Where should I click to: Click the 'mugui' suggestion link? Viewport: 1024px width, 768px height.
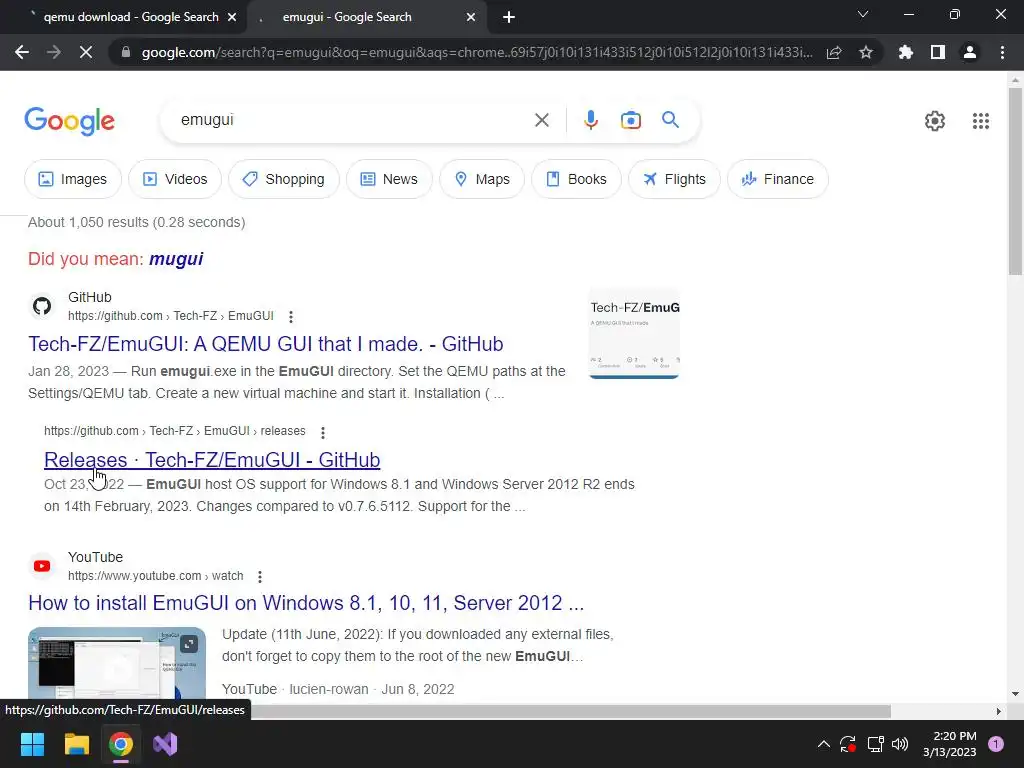tap(176, 259)
